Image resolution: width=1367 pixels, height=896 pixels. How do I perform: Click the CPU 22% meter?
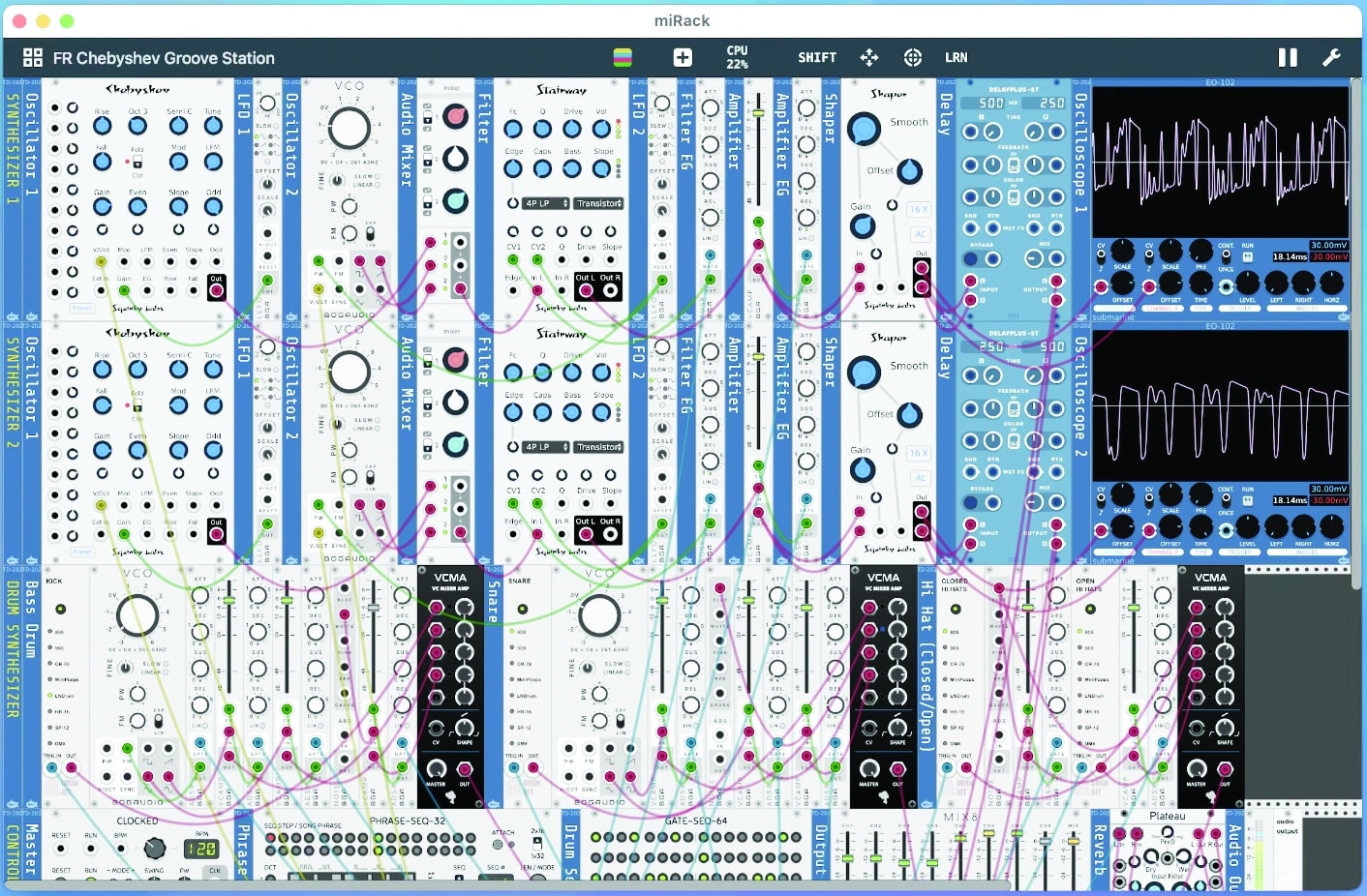738,57
